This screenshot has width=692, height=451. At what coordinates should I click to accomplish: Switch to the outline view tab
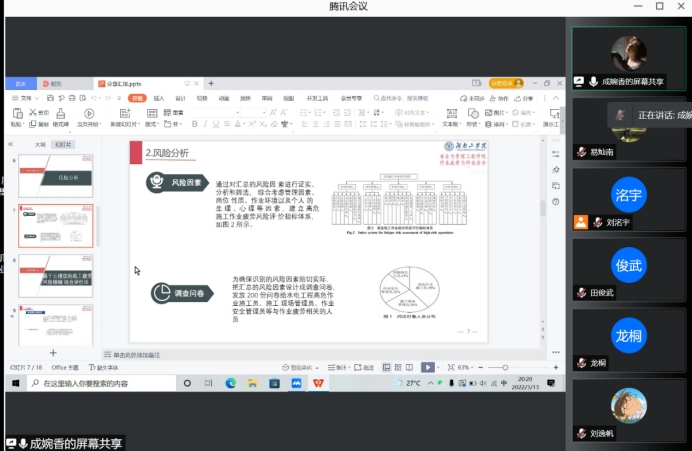coord(40,145)
